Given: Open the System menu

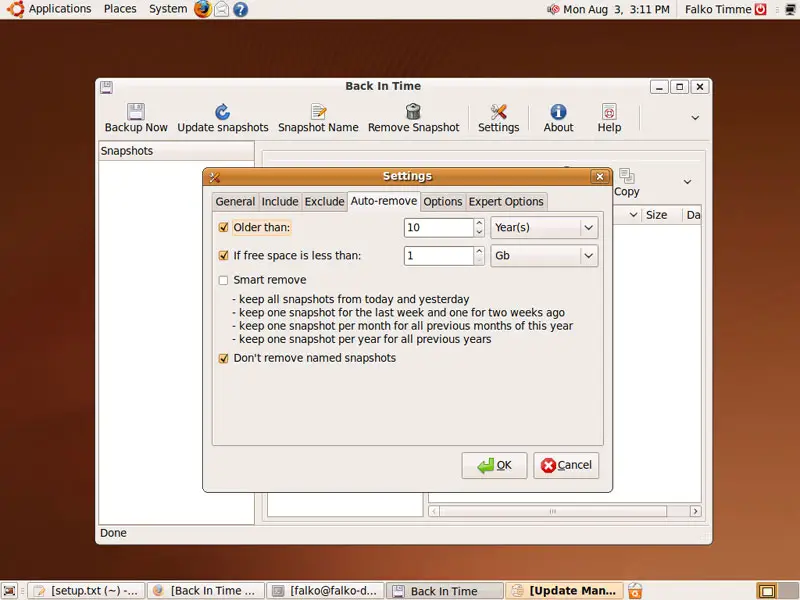Looking at the screenshot, I should (x=168, y=9).
